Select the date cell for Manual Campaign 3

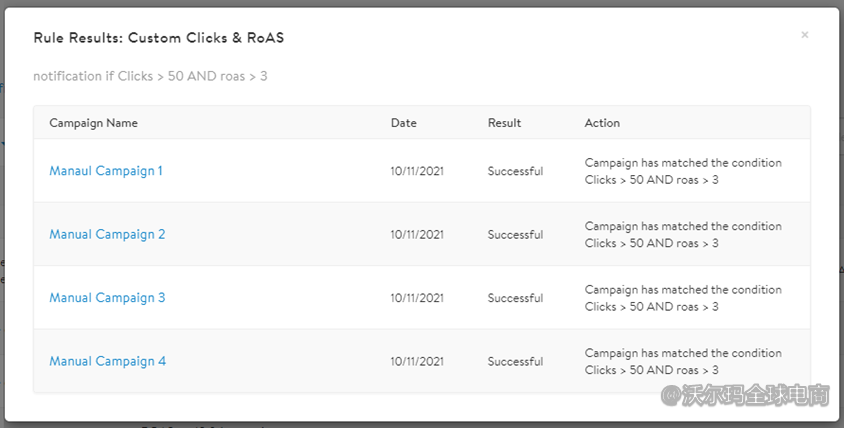417,298
